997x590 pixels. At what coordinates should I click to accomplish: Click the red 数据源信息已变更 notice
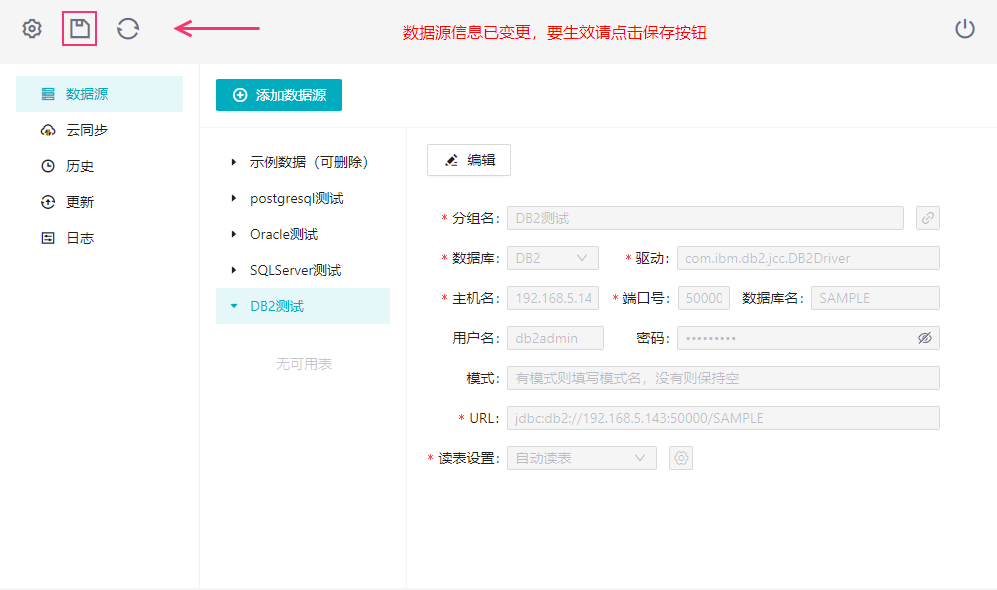coord(554,33)
